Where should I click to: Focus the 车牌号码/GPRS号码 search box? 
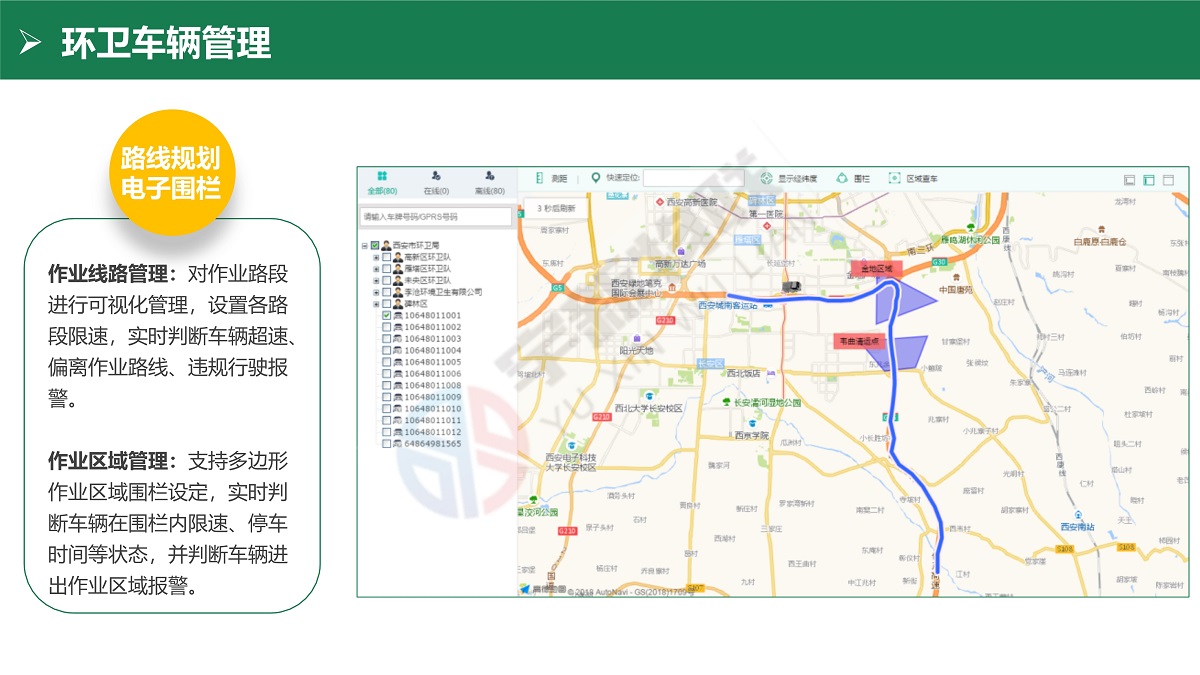click(x=436, y=216)
